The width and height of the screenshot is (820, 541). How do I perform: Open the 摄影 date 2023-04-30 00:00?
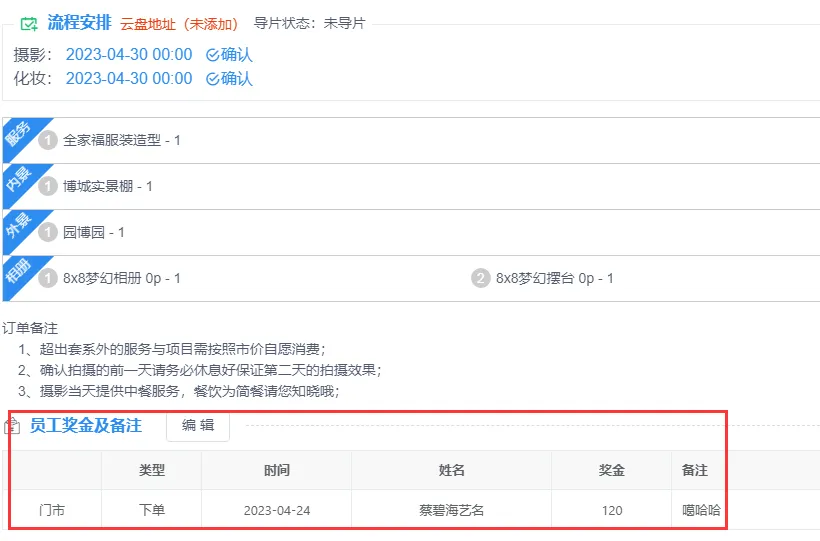tap(129, 55)
